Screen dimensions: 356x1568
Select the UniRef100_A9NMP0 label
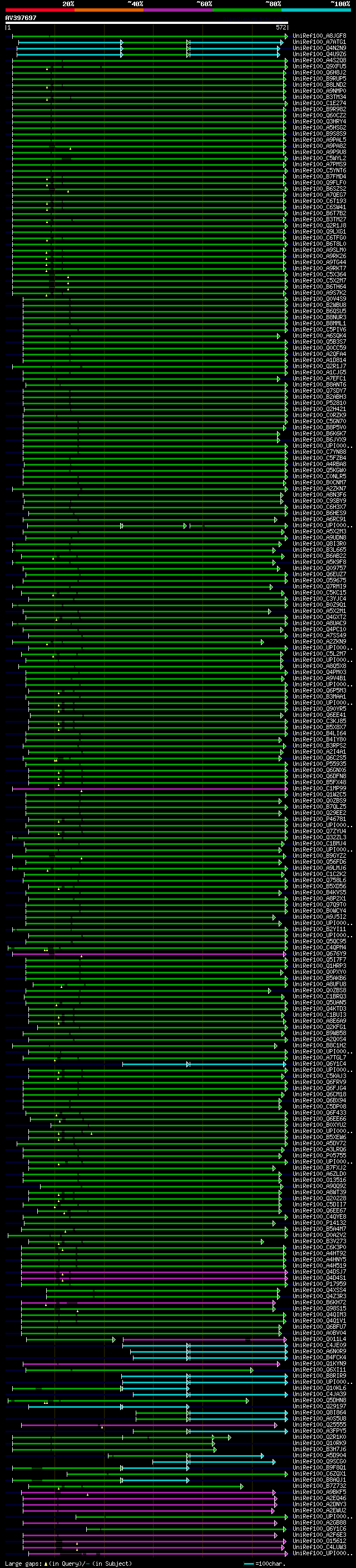coord(319,91)
